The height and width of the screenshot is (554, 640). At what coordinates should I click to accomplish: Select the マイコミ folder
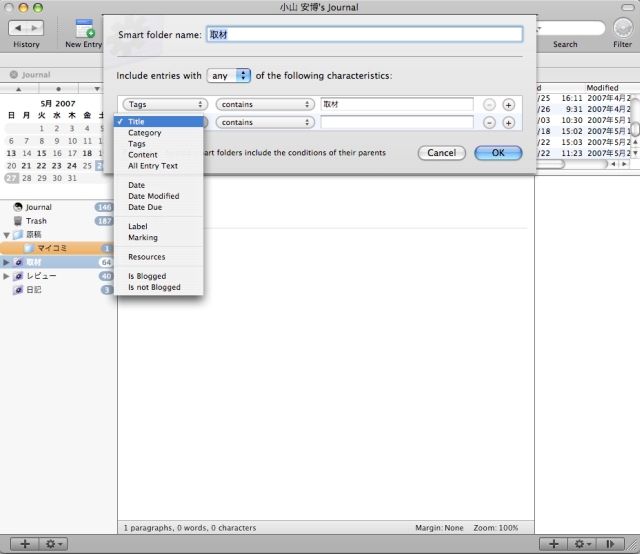[x=57, y=248]
